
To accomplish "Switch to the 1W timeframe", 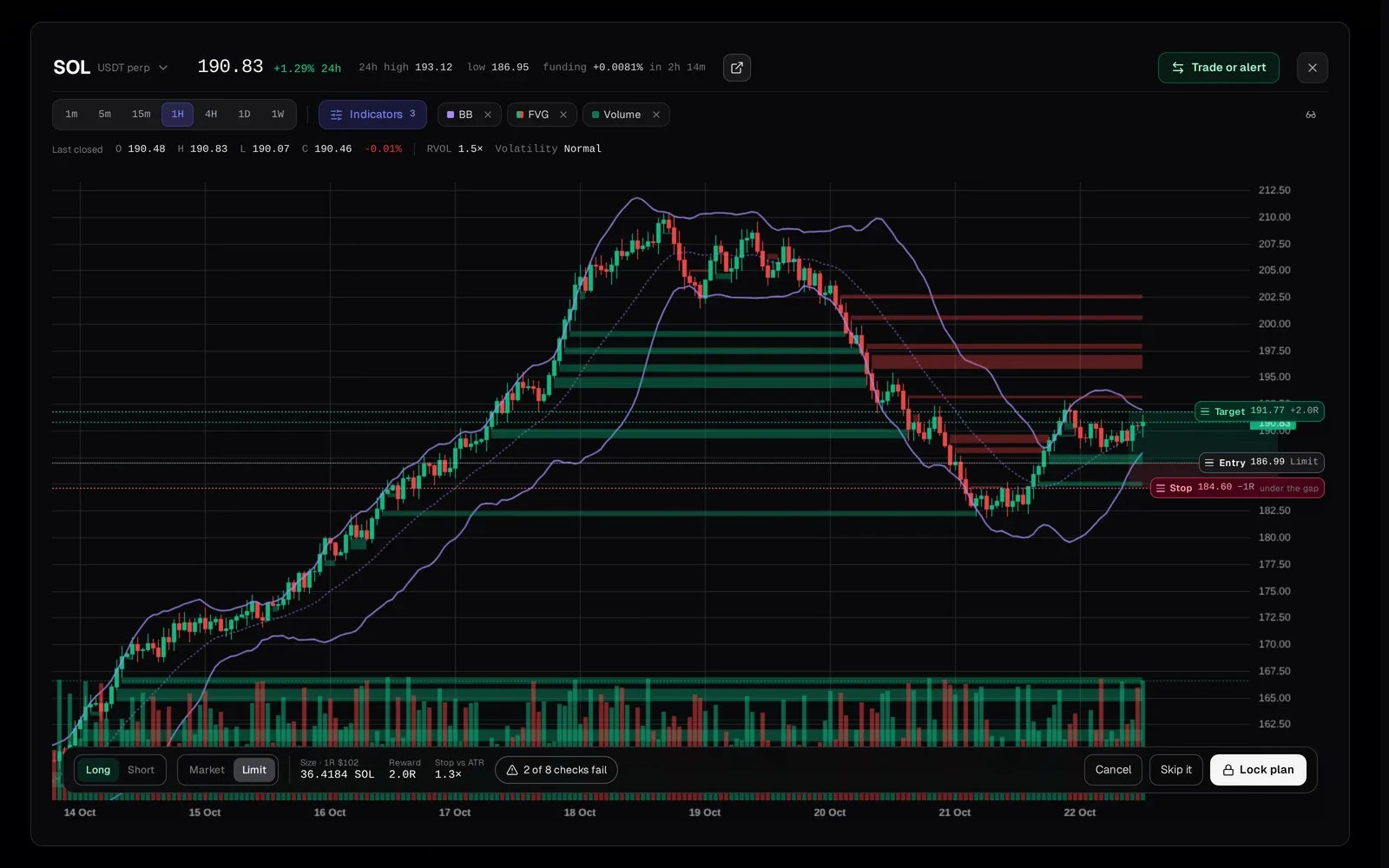I will coord(278,115).
